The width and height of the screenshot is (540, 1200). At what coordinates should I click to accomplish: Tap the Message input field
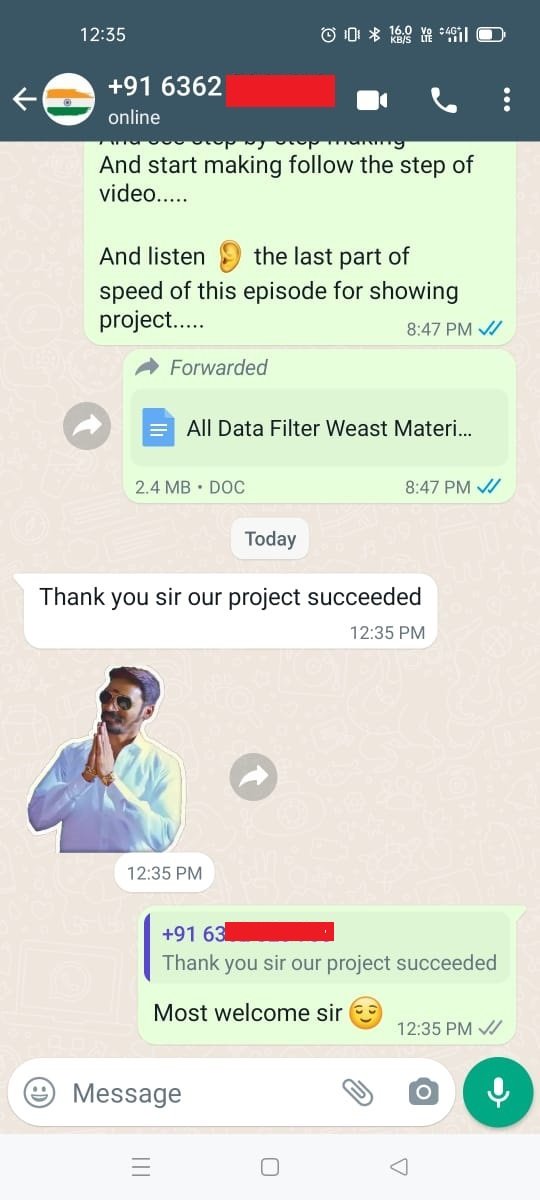(x=200, y=1093)
